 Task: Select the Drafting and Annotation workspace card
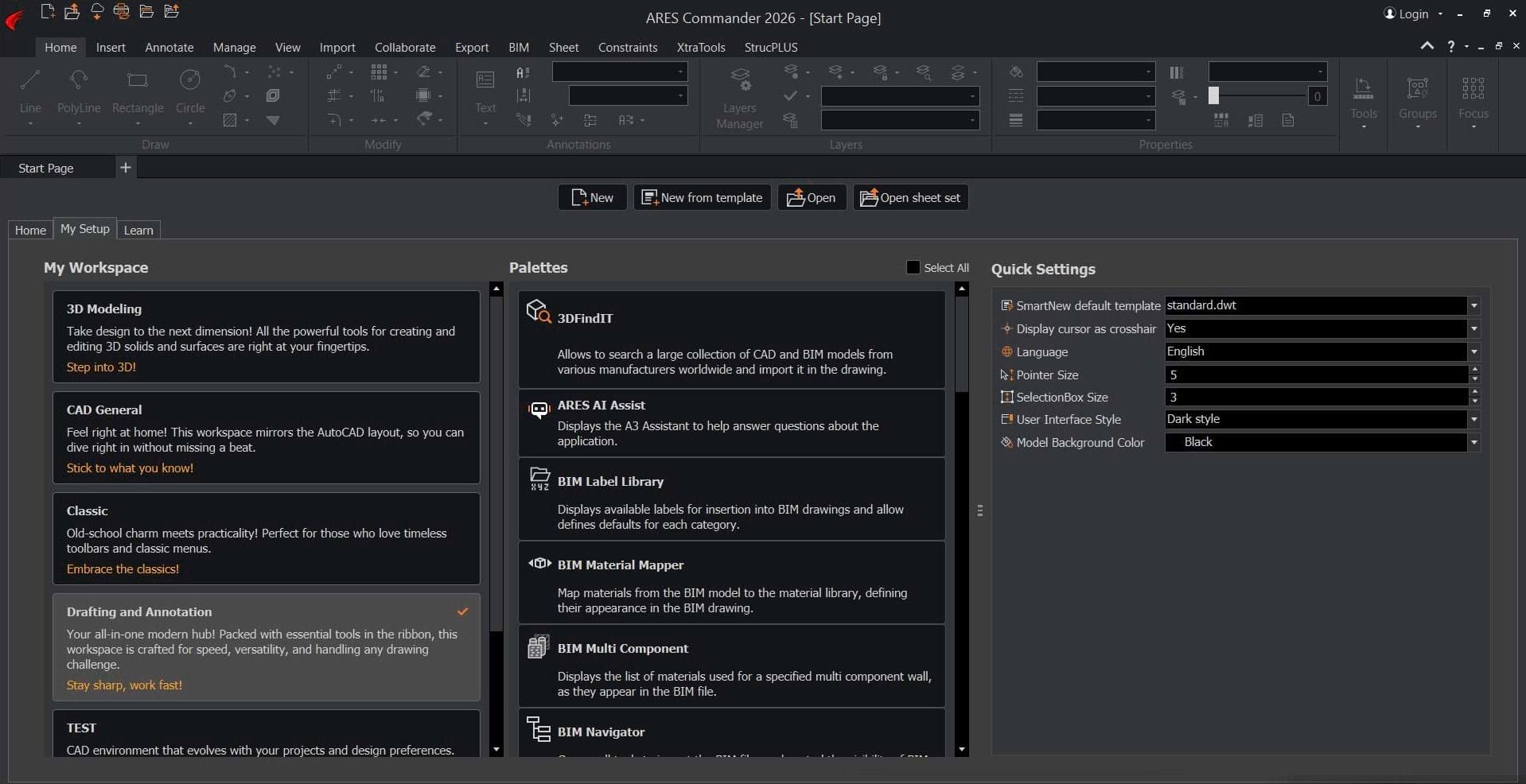[x=267, y=647]
